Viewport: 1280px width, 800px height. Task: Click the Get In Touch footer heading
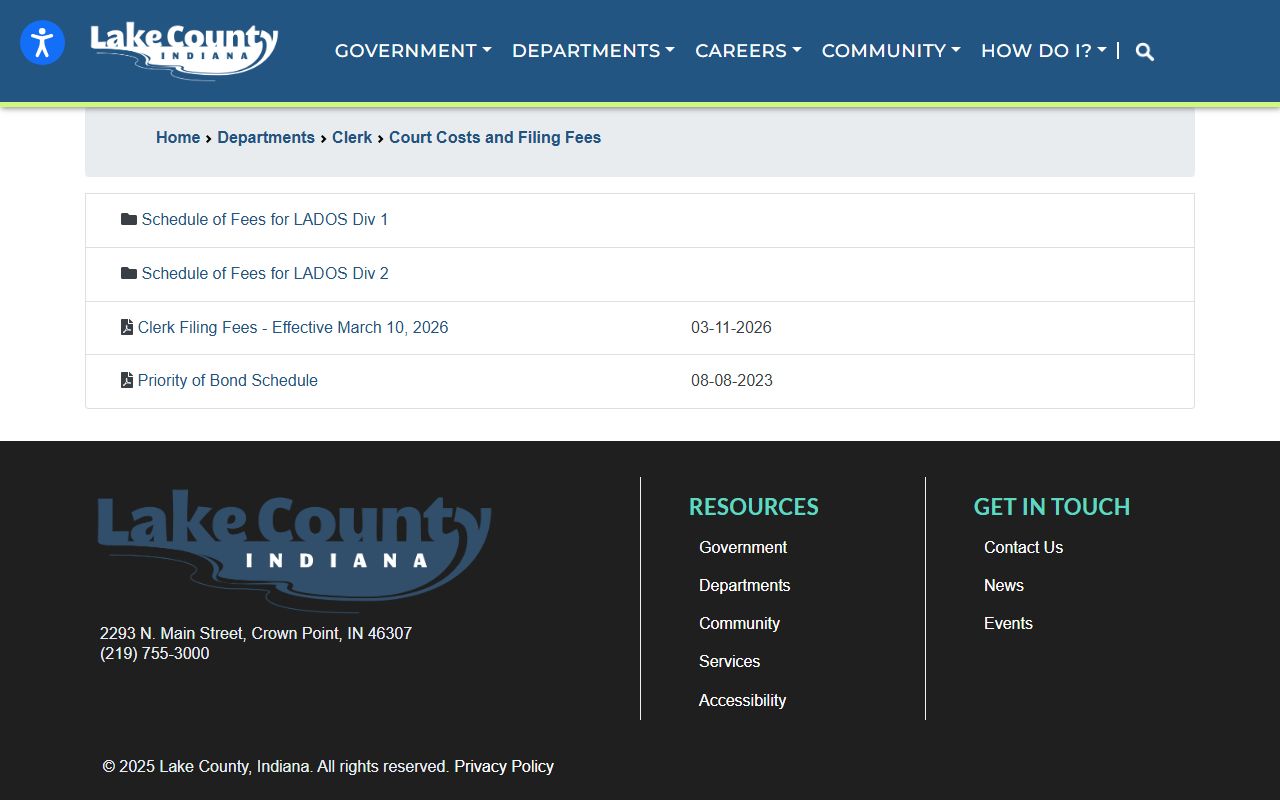coord(1052,507)
